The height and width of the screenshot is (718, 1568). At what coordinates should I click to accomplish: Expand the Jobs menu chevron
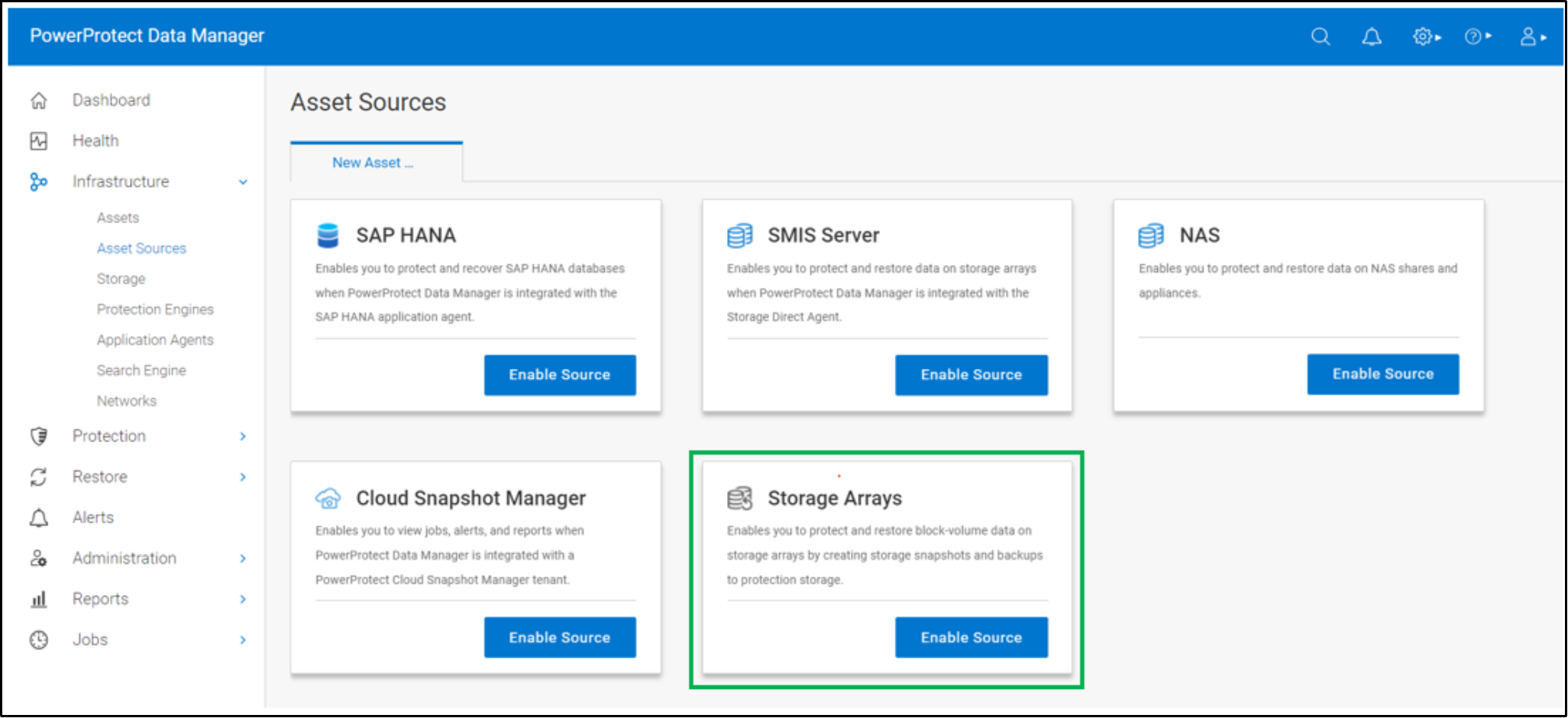243,640
